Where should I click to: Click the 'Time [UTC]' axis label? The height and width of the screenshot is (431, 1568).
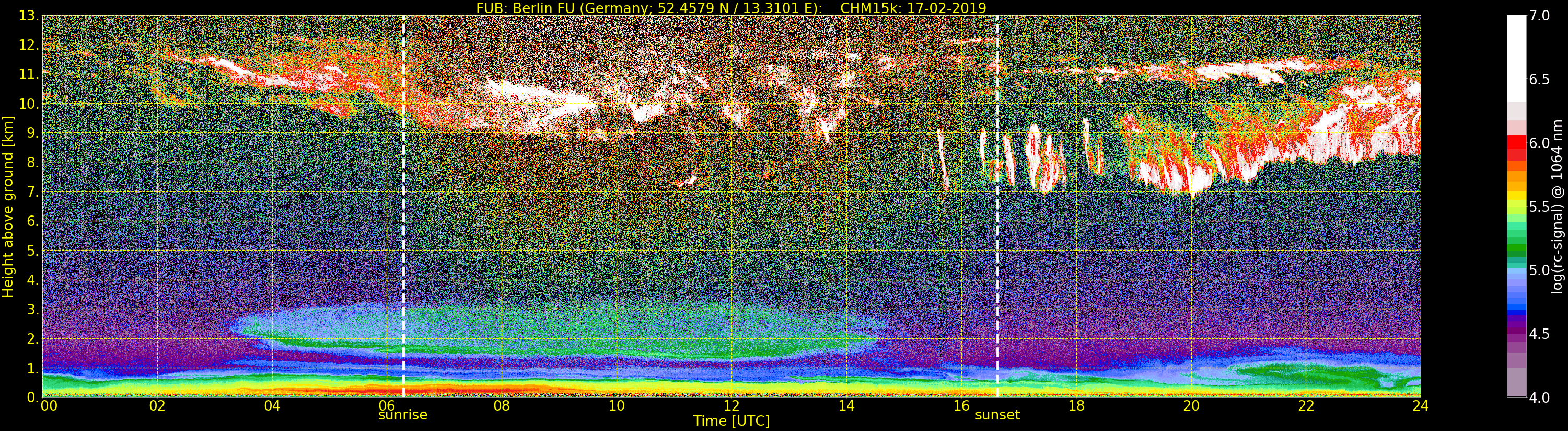[731, 421]
